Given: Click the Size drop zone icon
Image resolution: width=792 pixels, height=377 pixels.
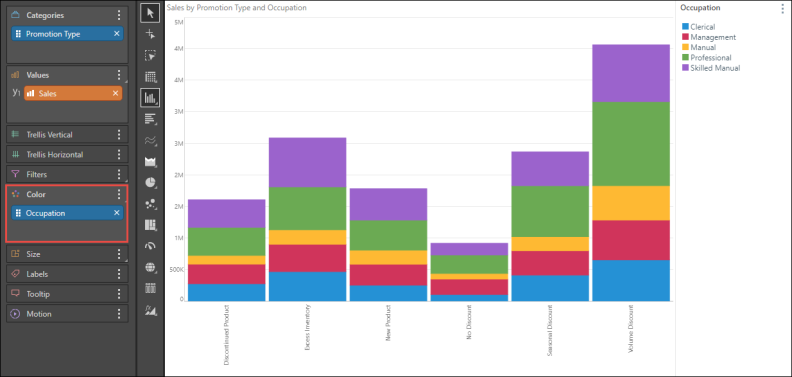Looking at the screenshot, I should click(16, 254).
